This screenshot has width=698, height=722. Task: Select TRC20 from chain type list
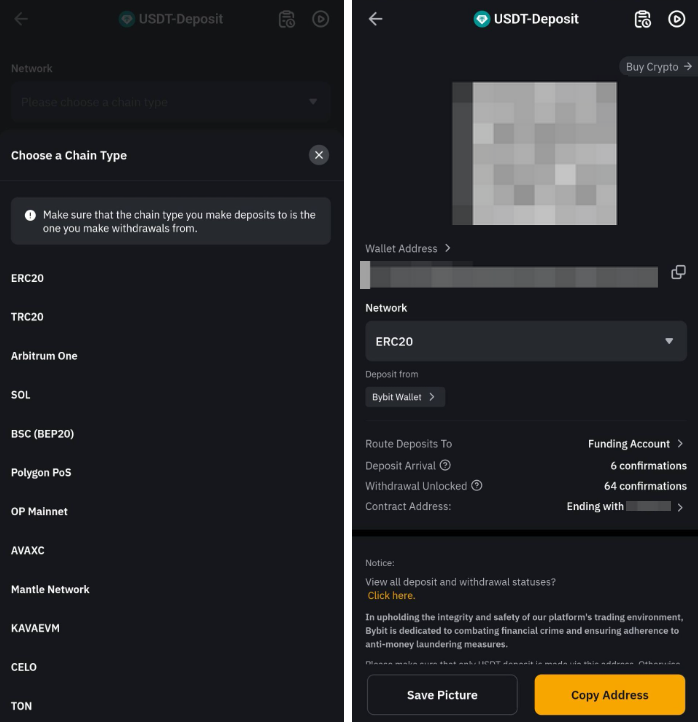pos(28,317)
